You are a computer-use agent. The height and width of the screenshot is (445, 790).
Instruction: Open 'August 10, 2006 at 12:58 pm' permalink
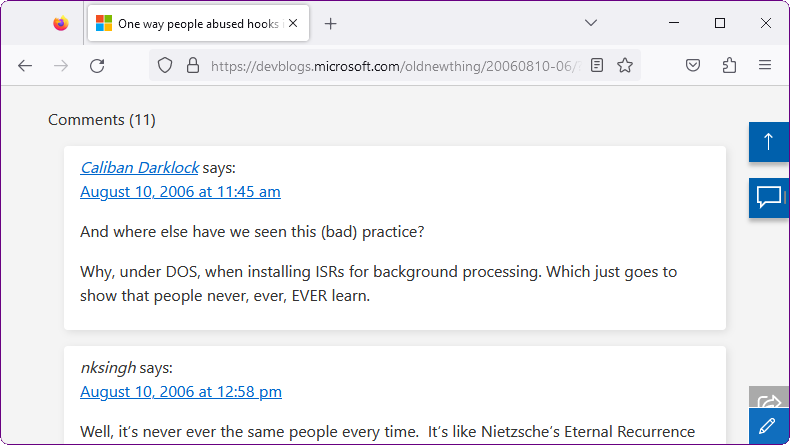tap(181, 392)
